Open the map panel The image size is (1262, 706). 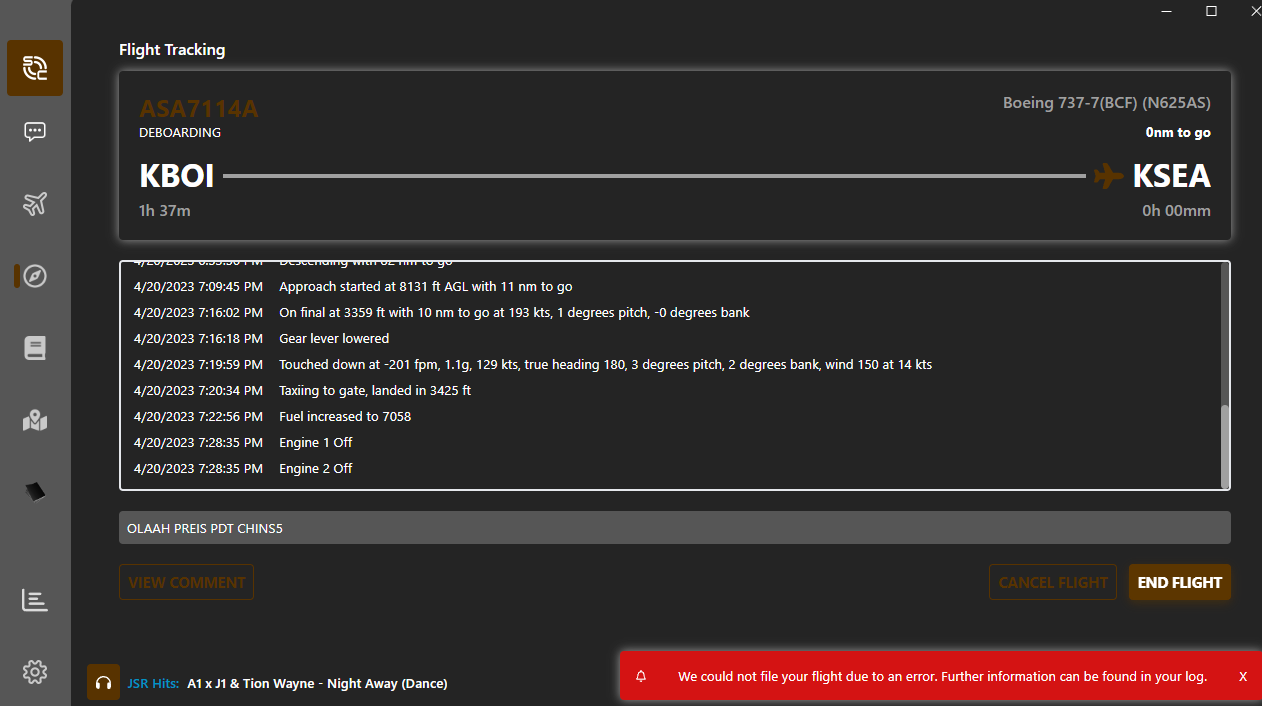(34, 420)
